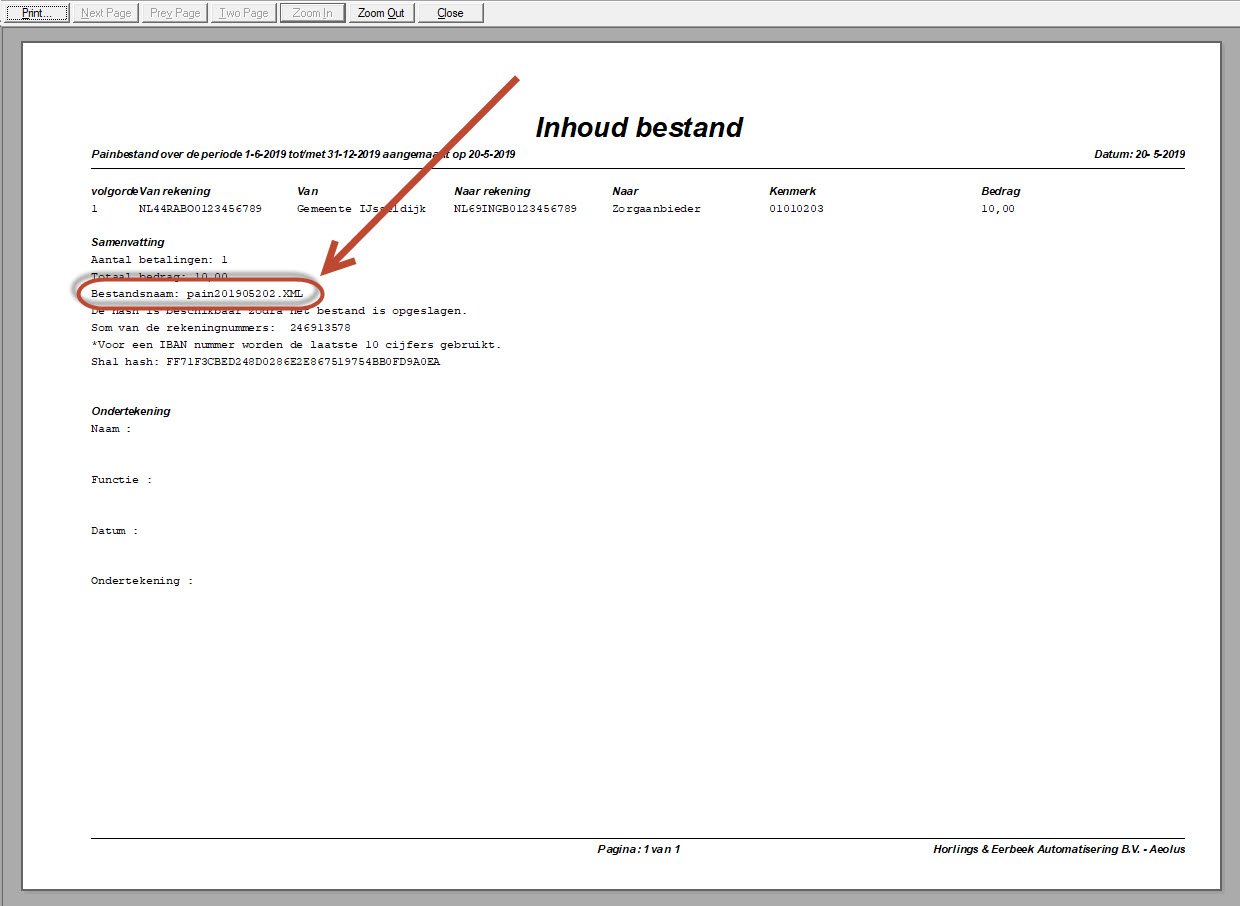Select destination IBAN NL69INGB0123456789
This screenshot has height=906, width=1240.
pos(515,209)
